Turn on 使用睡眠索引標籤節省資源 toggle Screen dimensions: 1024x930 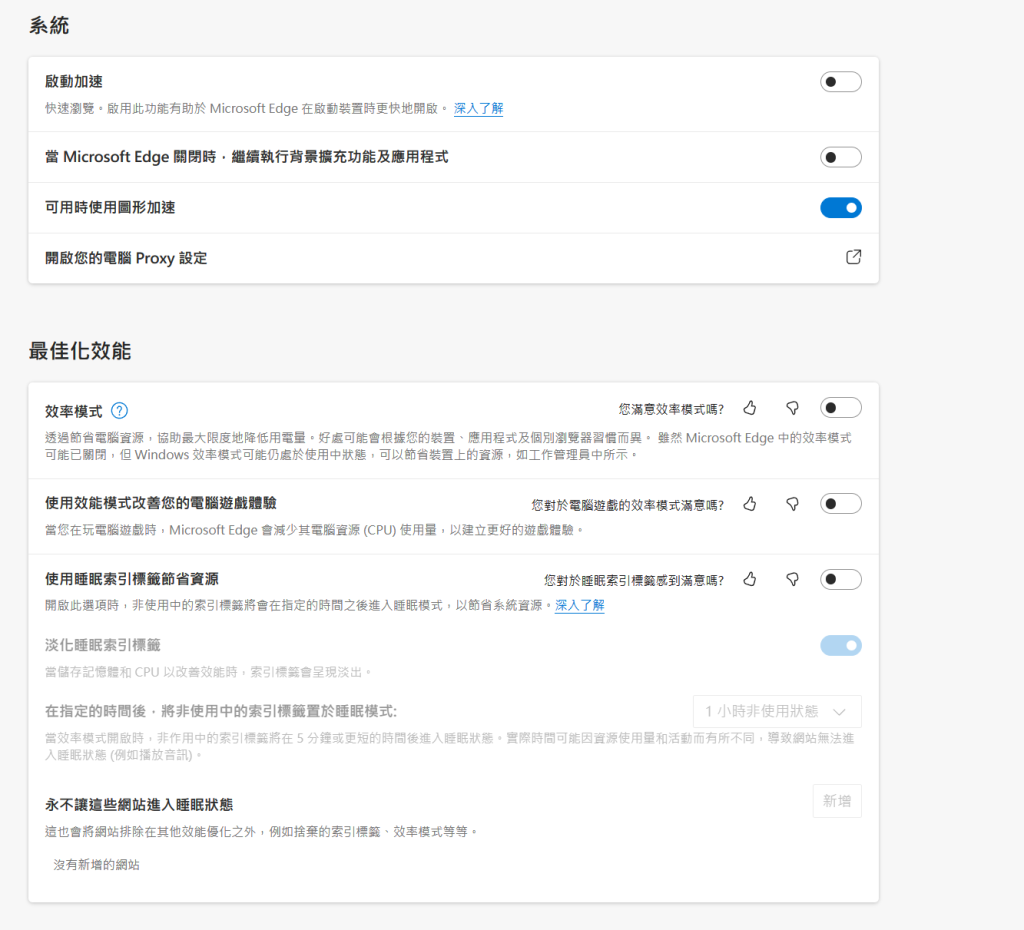click(840, 579)
